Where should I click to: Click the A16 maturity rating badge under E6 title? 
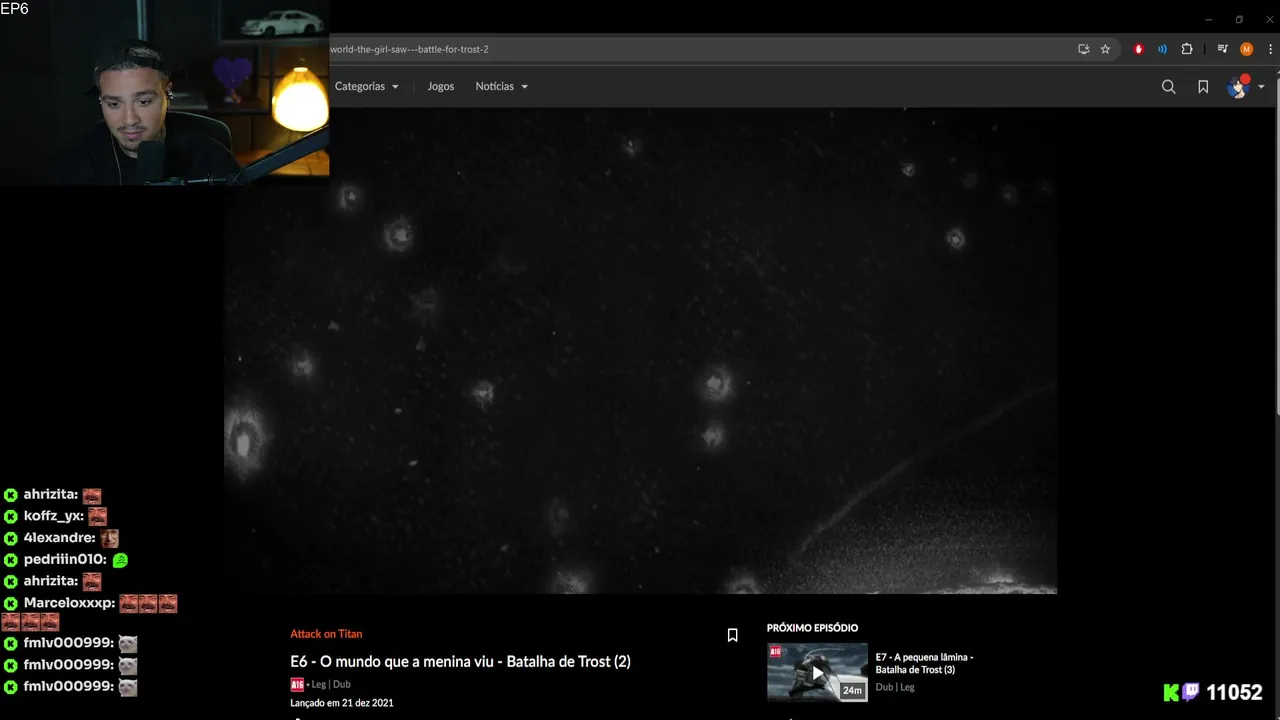[297, 684]
